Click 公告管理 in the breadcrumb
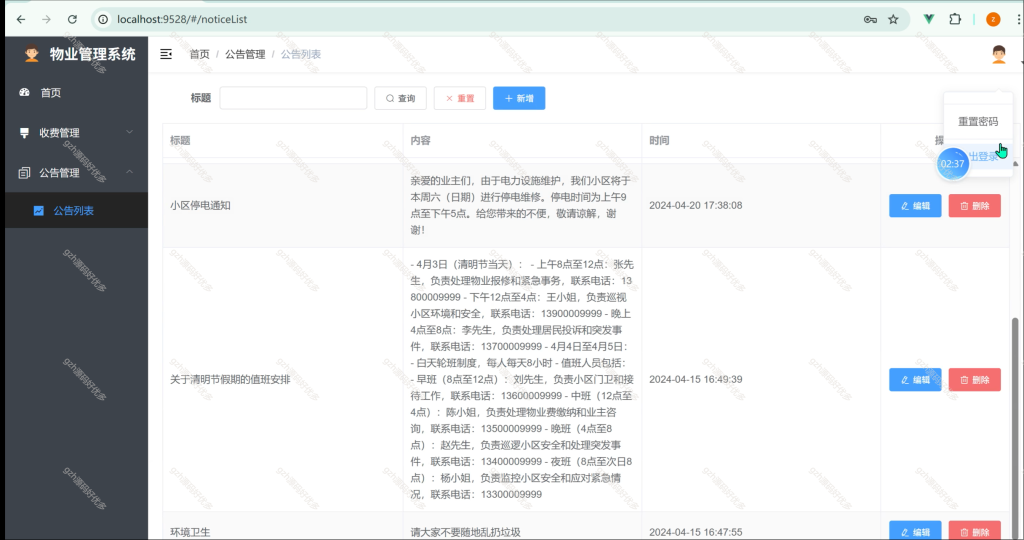The height and width of the screenshot is (540, 1024). pyautogui.click(x=245, y=54)
